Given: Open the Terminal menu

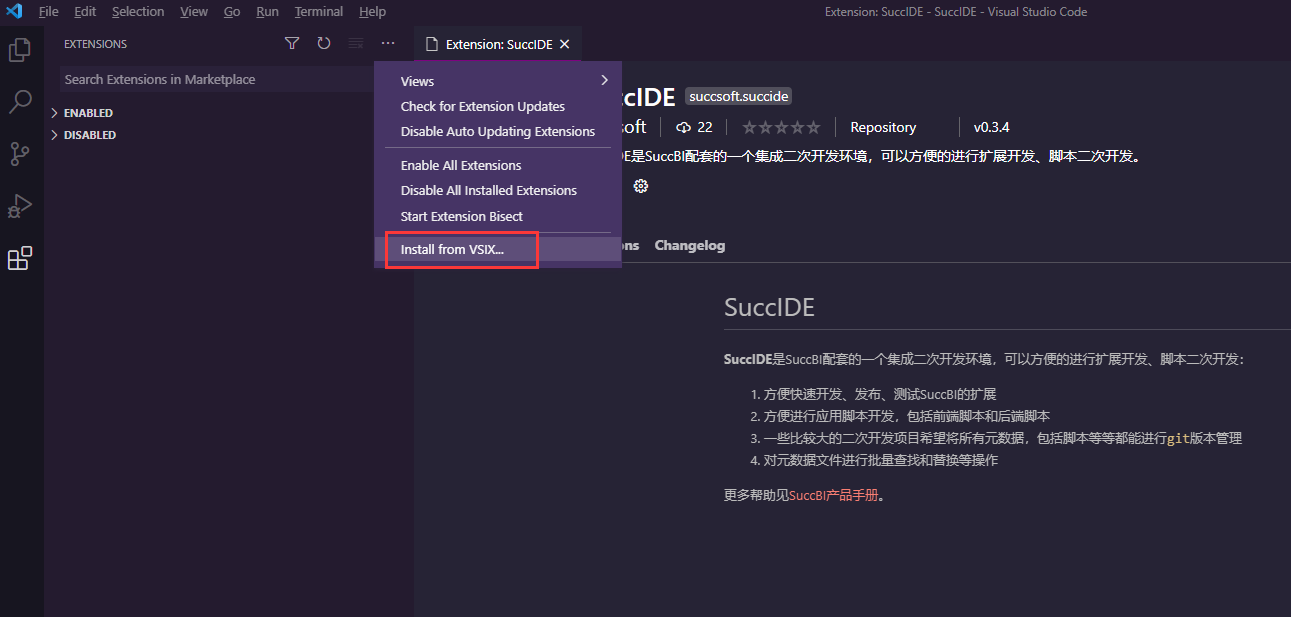Looking at the screenshot, I should pos(319,12).
